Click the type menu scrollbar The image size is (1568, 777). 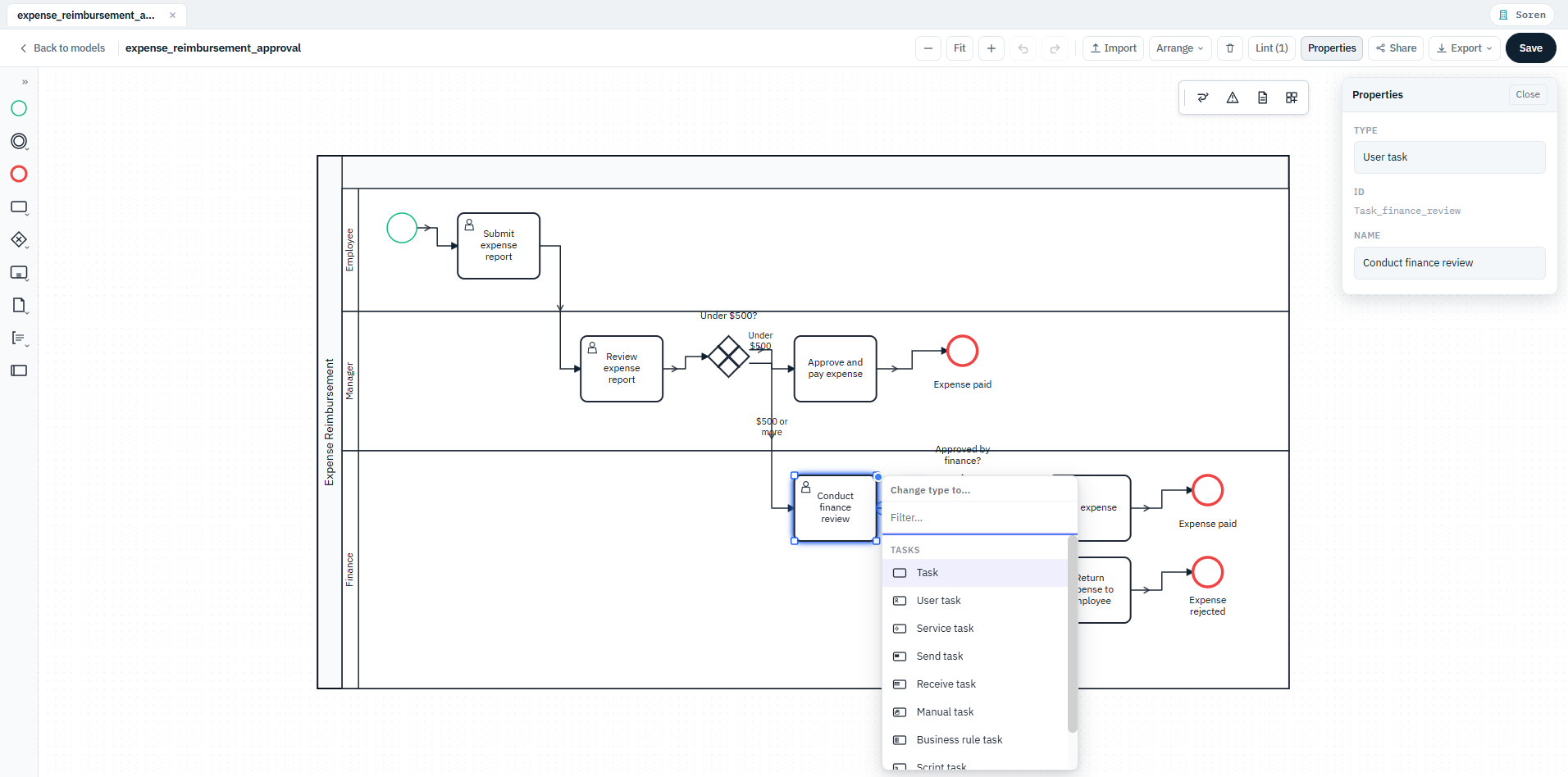pos(1072,634)
